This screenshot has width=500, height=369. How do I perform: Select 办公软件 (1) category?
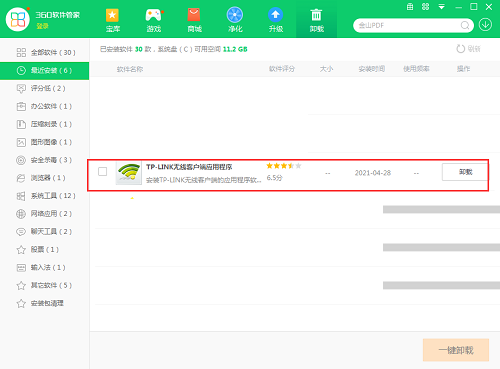pos(45,106)
